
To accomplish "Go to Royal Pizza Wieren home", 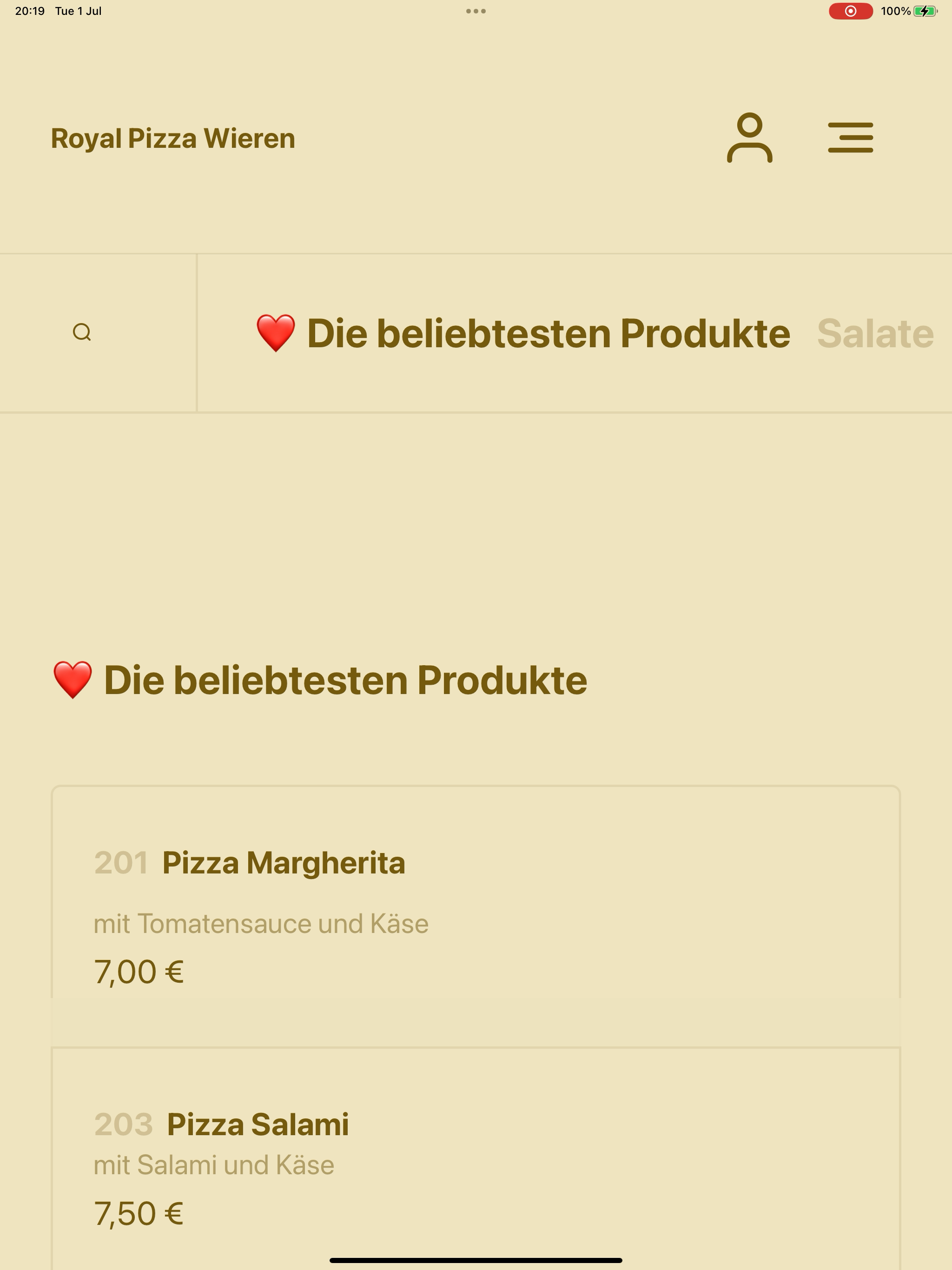I will coord(173,139).
